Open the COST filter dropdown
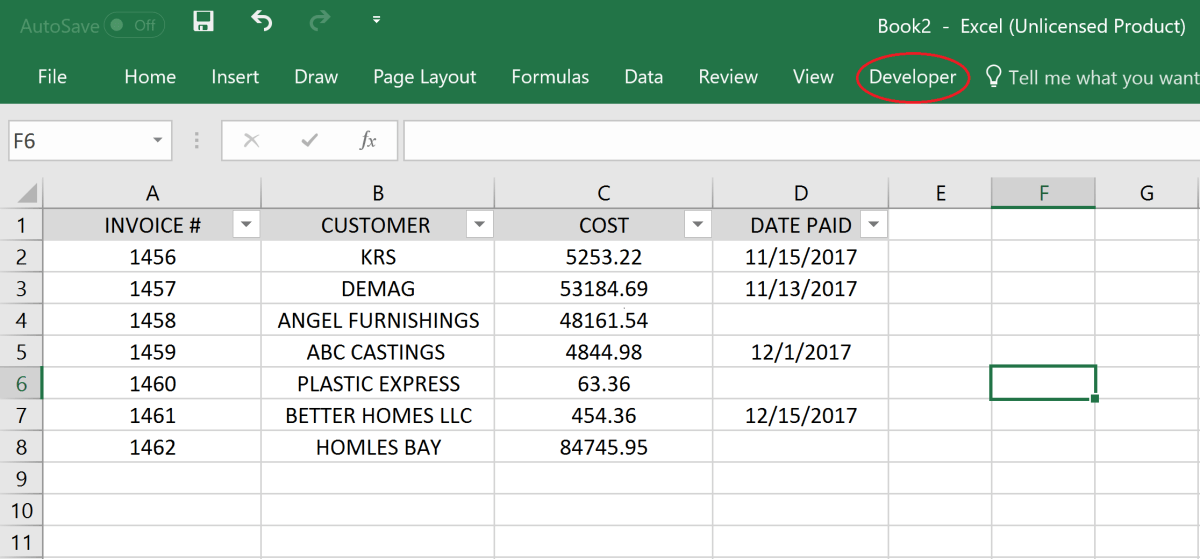Screen dimensions: 1200x559 point(698,225)
